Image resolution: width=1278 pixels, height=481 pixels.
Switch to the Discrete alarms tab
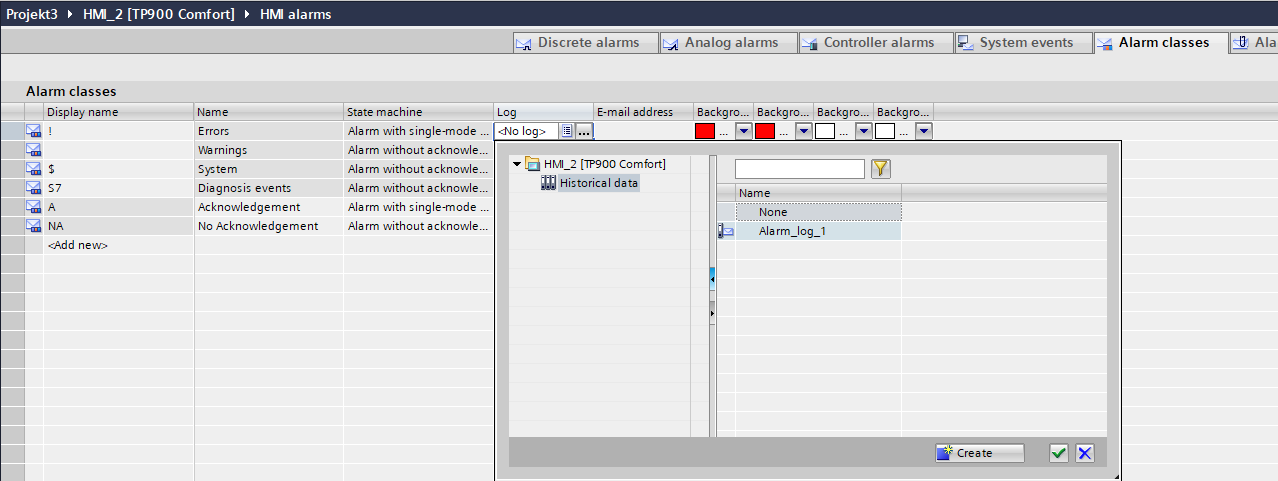point(585,43)
